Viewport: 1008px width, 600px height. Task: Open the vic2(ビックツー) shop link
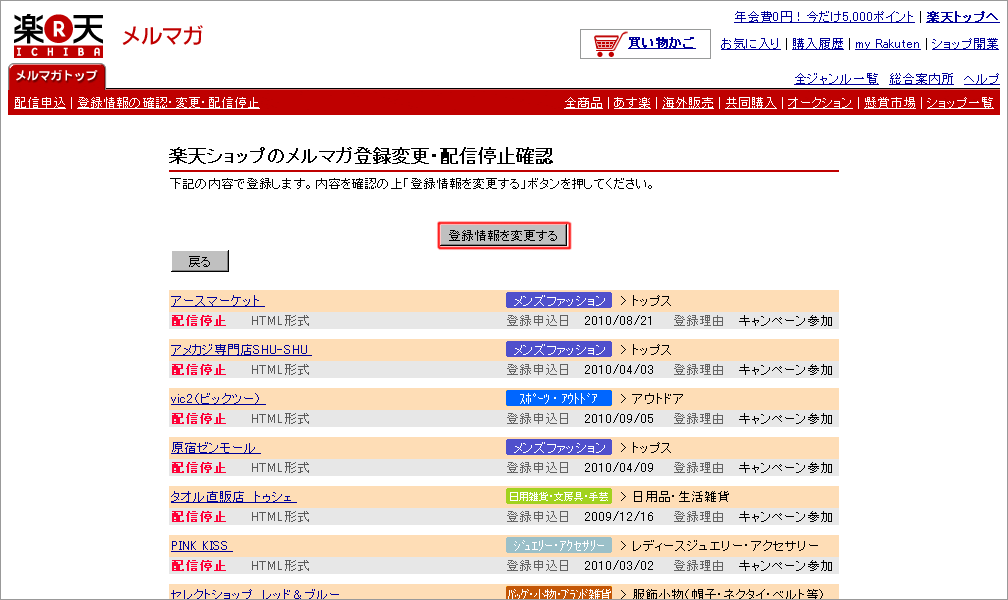[x=217, y=398]
